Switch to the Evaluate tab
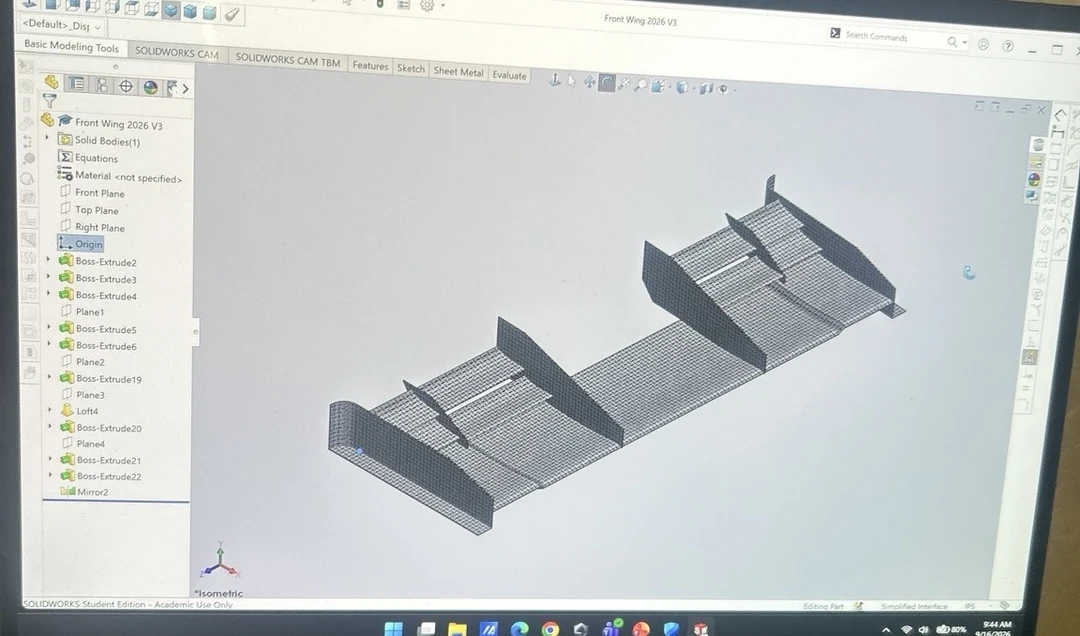Image resolution: width=1080 pixels, height=636 pixels. [509, 75]
